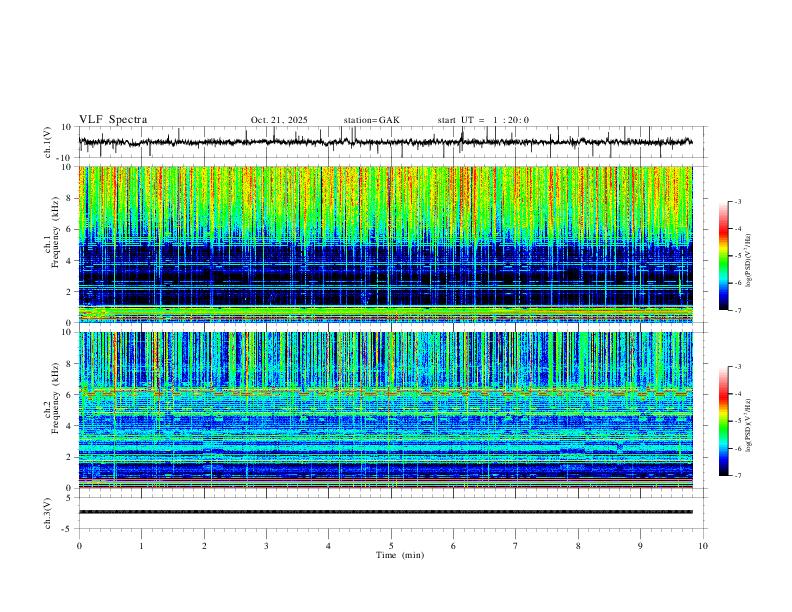
Task: Click time axis tick label "1"
Action: tap(141, 546)
